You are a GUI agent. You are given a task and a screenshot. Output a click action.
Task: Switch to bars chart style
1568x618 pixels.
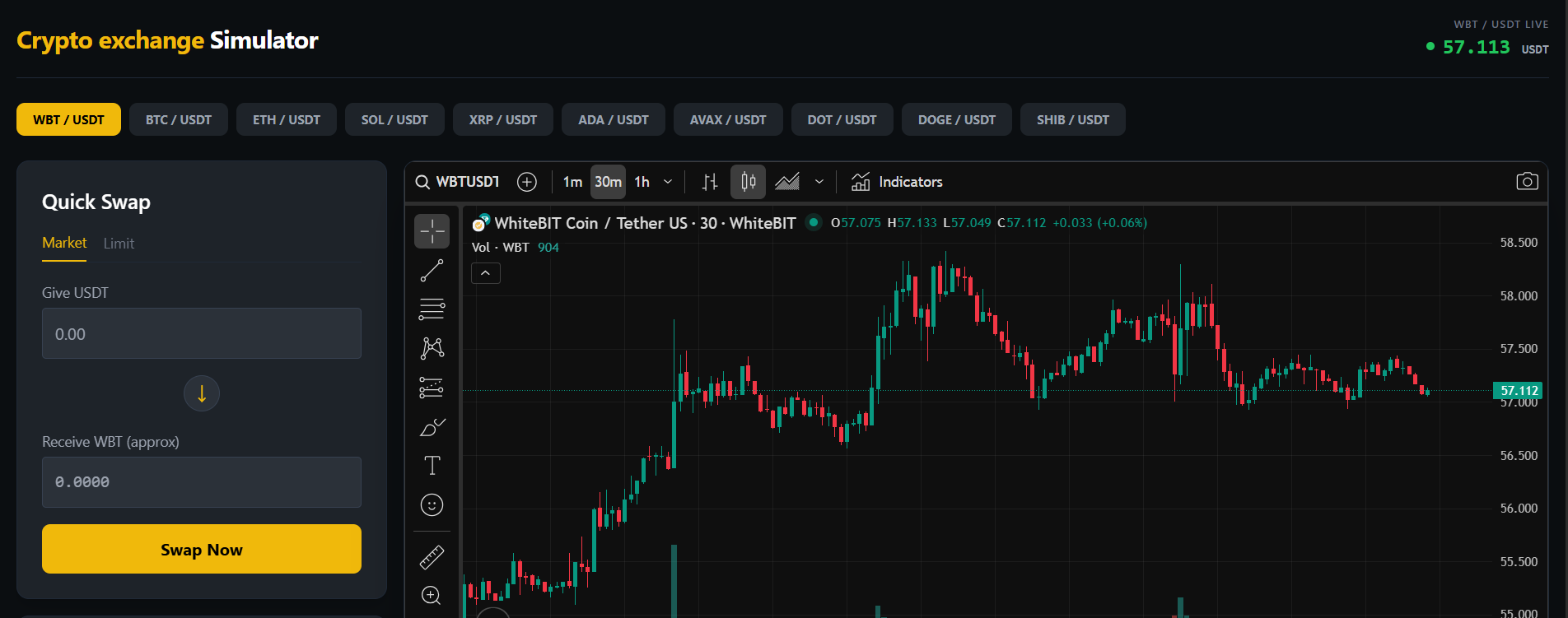[710, 182]
